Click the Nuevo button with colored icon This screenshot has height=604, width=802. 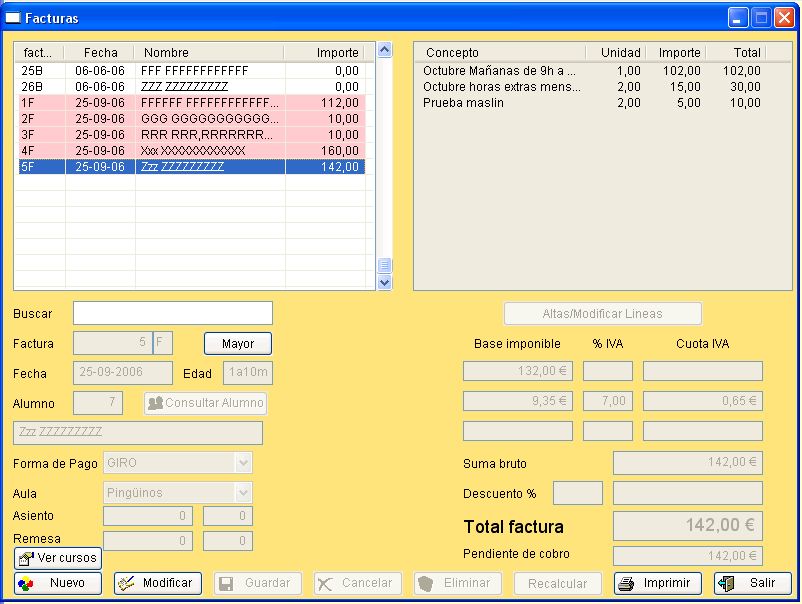point(58,583)
